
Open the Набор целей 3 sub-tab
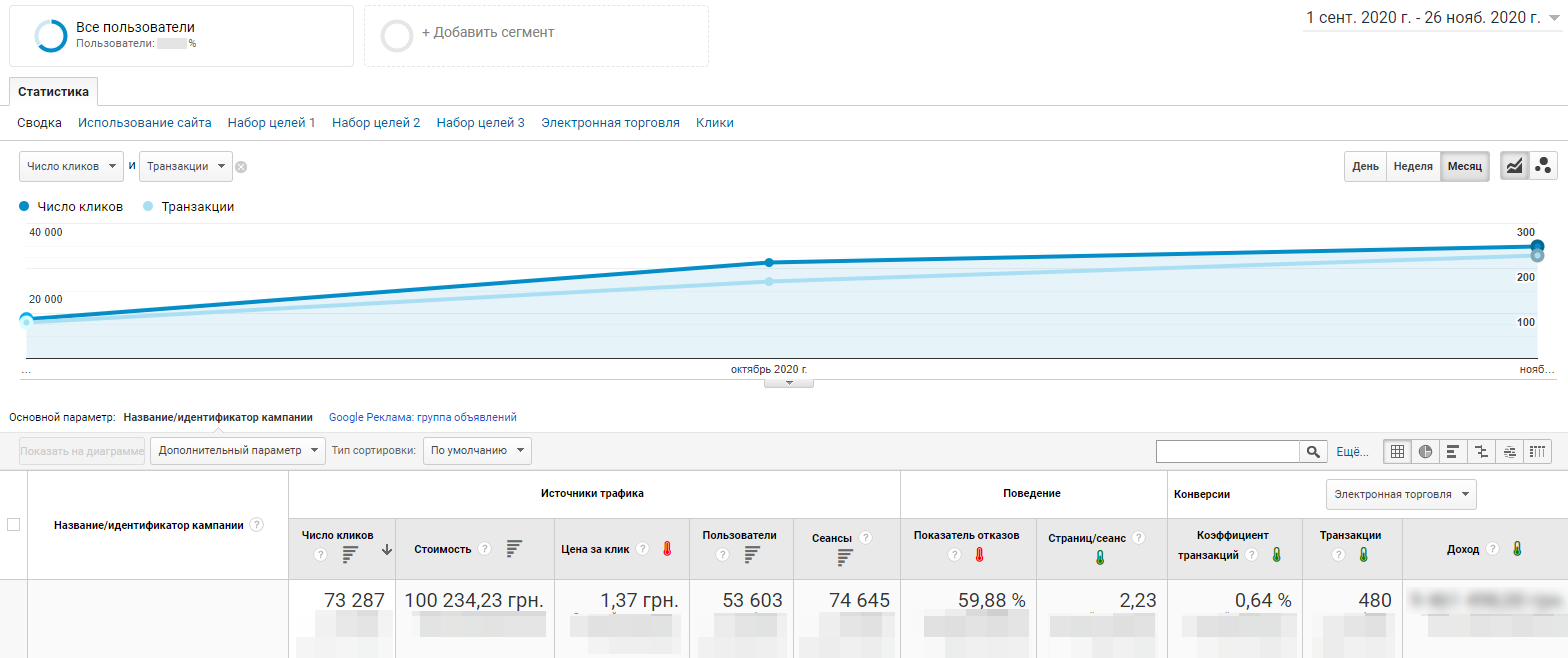pyautogui.click(x=481, y=123)
